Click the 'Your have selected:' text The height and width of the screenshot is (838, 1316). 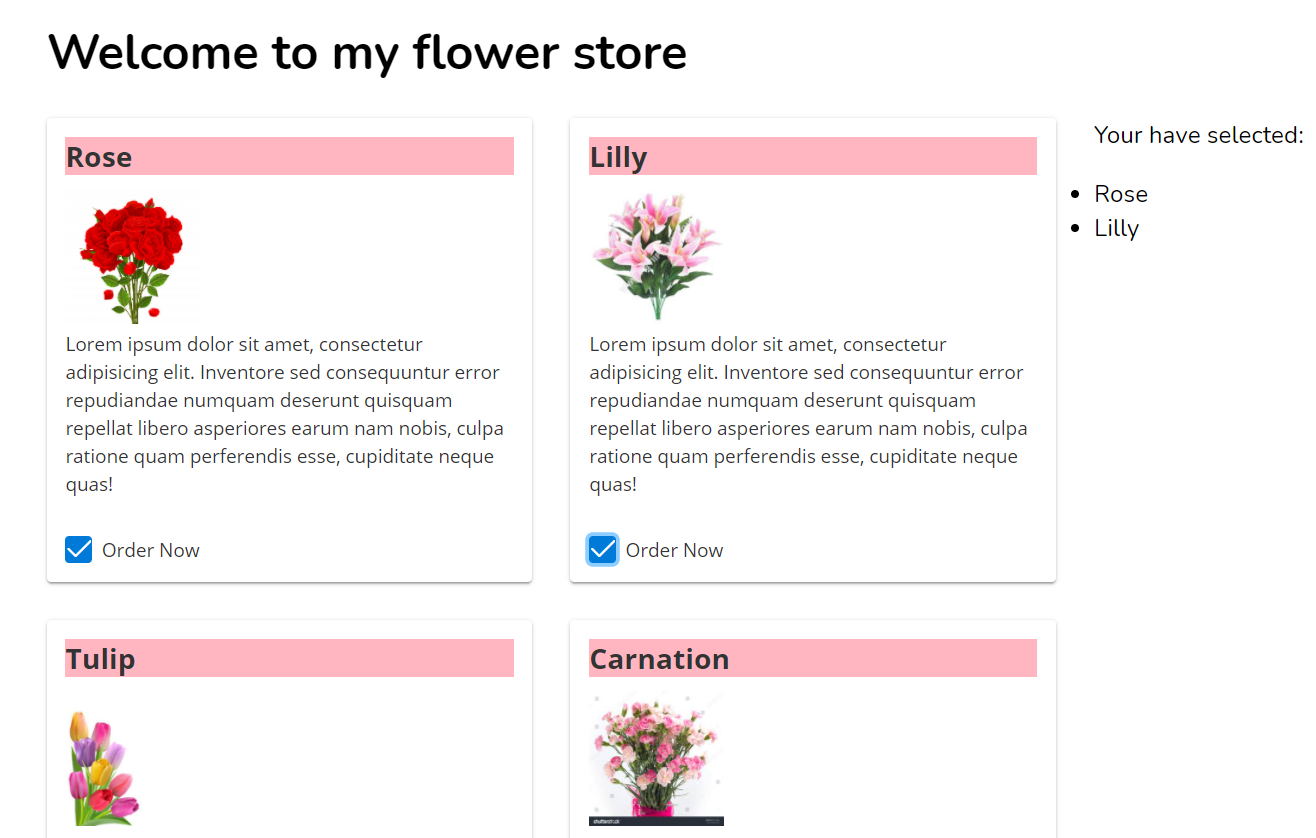click(1198, 135)
